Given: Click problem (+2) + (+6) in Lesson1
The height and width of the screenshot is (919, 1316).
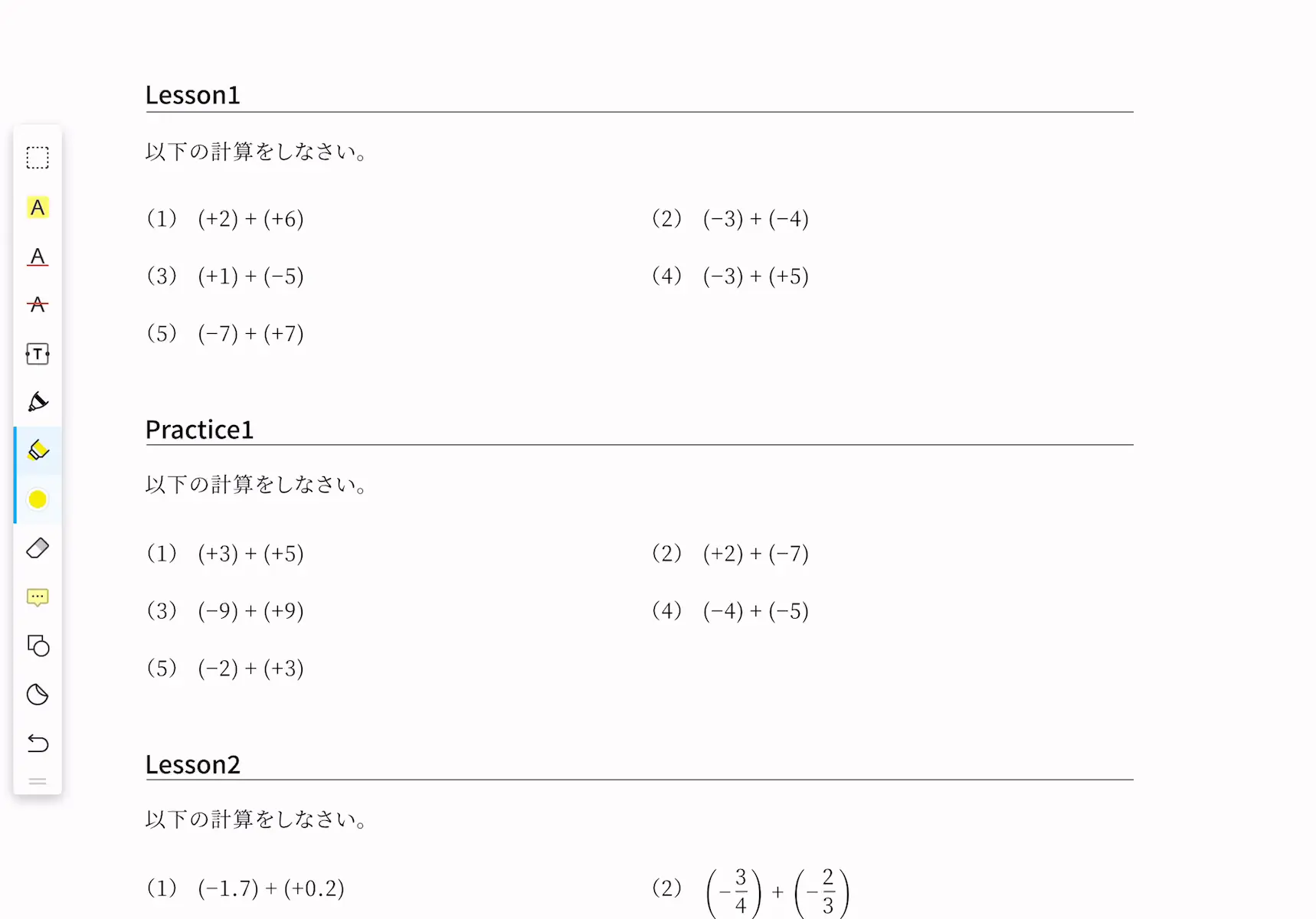Looking at the screenshot, I should pyautogui.click(x=250, y=219).
